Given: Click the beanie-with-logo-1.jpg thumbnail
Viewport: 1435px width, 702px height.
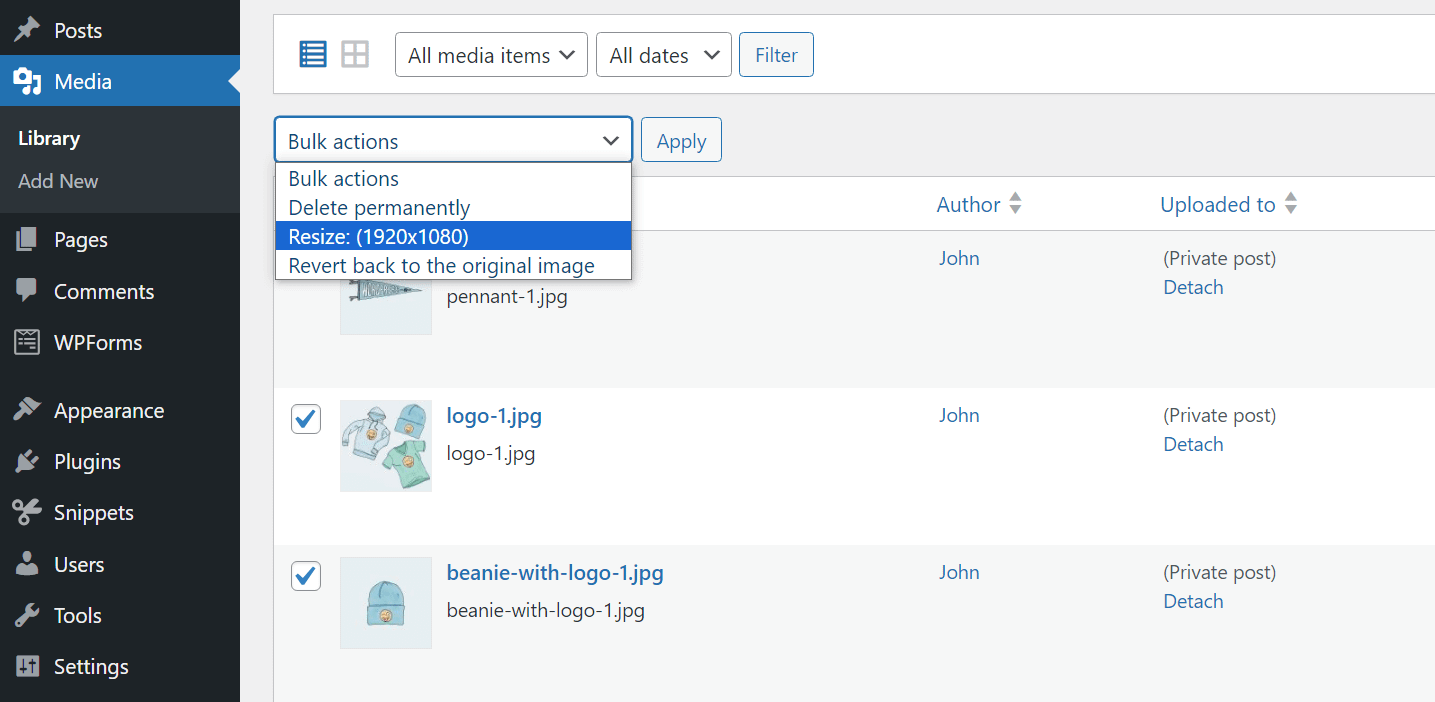Looking at the screenshot, I should pyautogui.click(x=385, y=603).
